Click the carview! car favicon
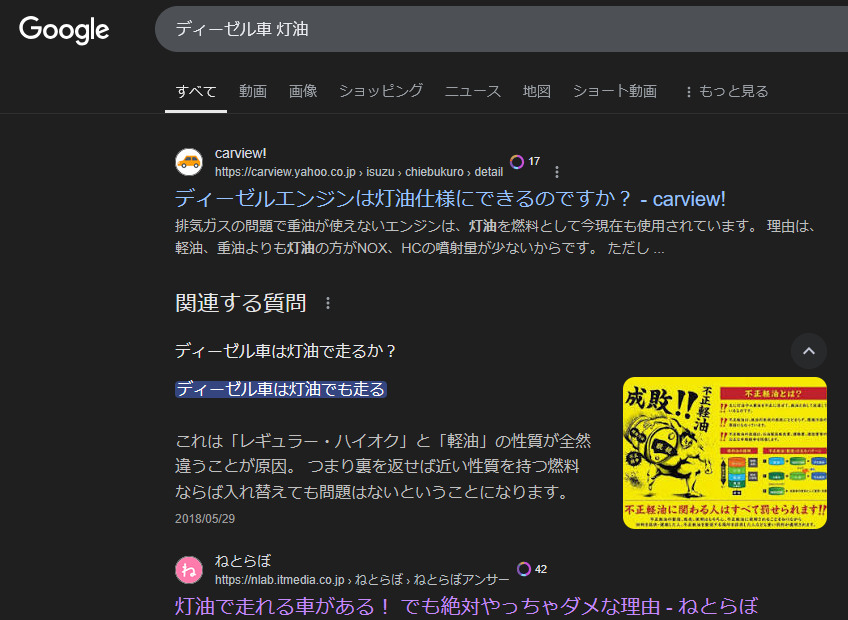 tap(189, 162)
